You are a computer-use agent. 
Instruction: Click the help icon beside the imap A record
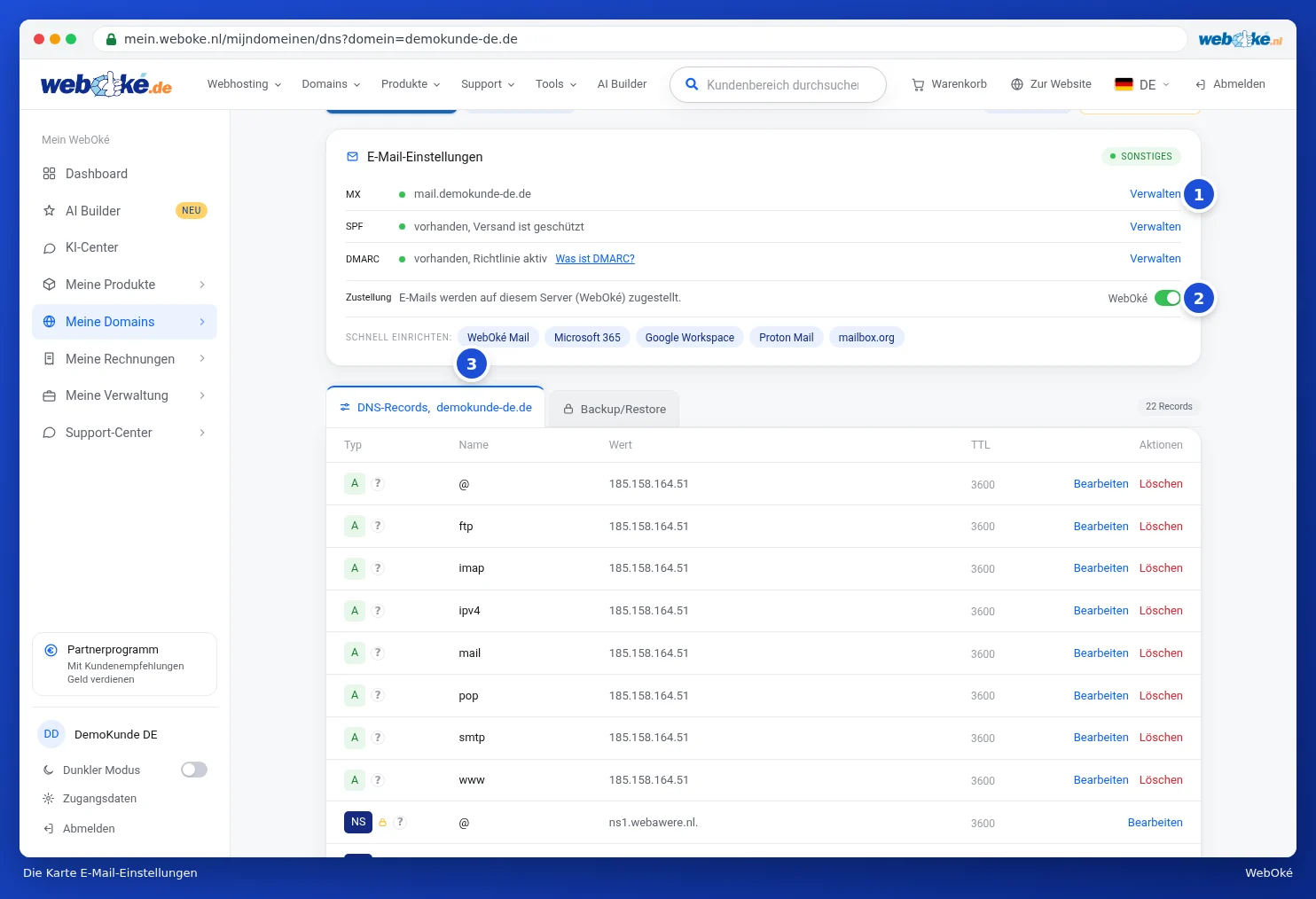pyautogui.click(x=378, y=568)
